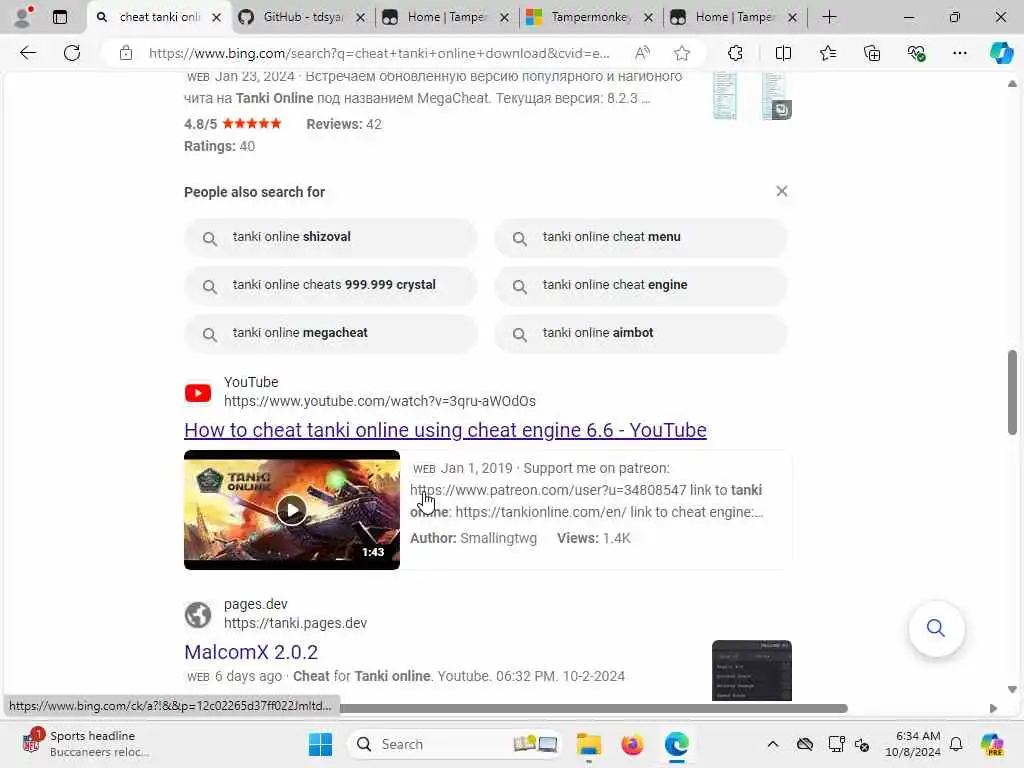Open MalcomX 2.0.2 result

(251, 652)
